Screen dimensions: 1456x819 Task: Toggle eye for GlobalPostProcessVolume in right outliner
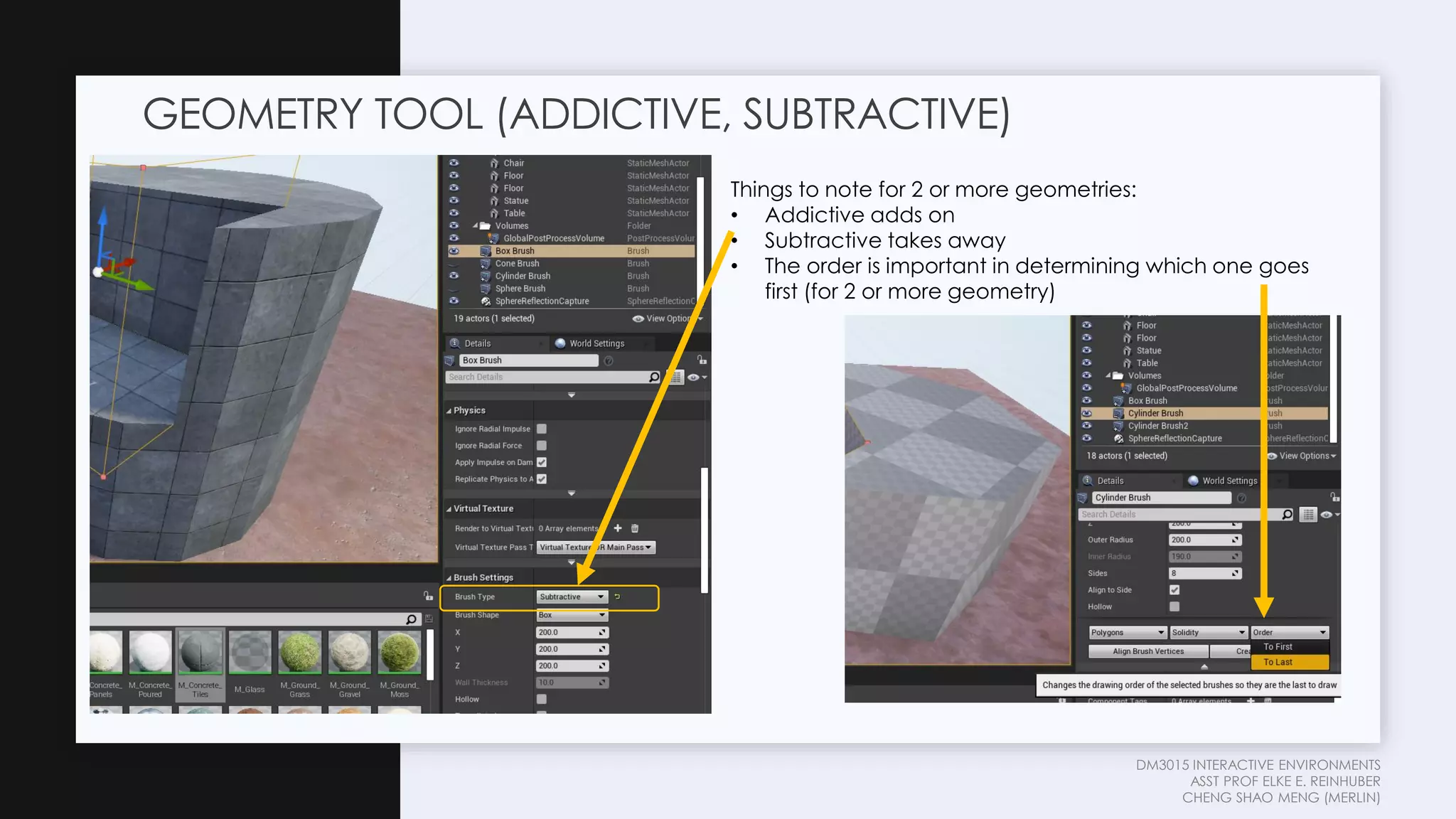click(x=1086, y=388)
